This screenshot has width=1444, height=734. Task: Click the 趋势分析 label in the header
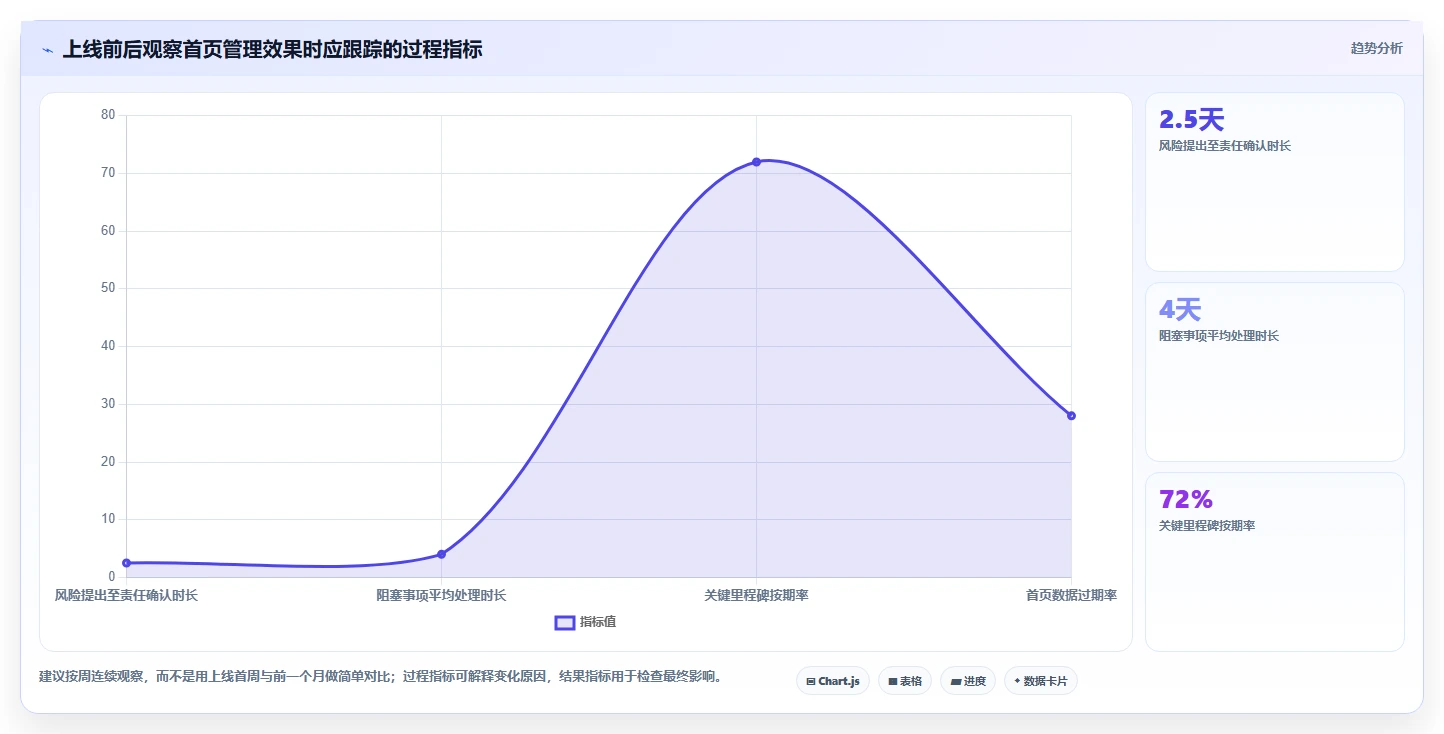(x=1376, y=48)
